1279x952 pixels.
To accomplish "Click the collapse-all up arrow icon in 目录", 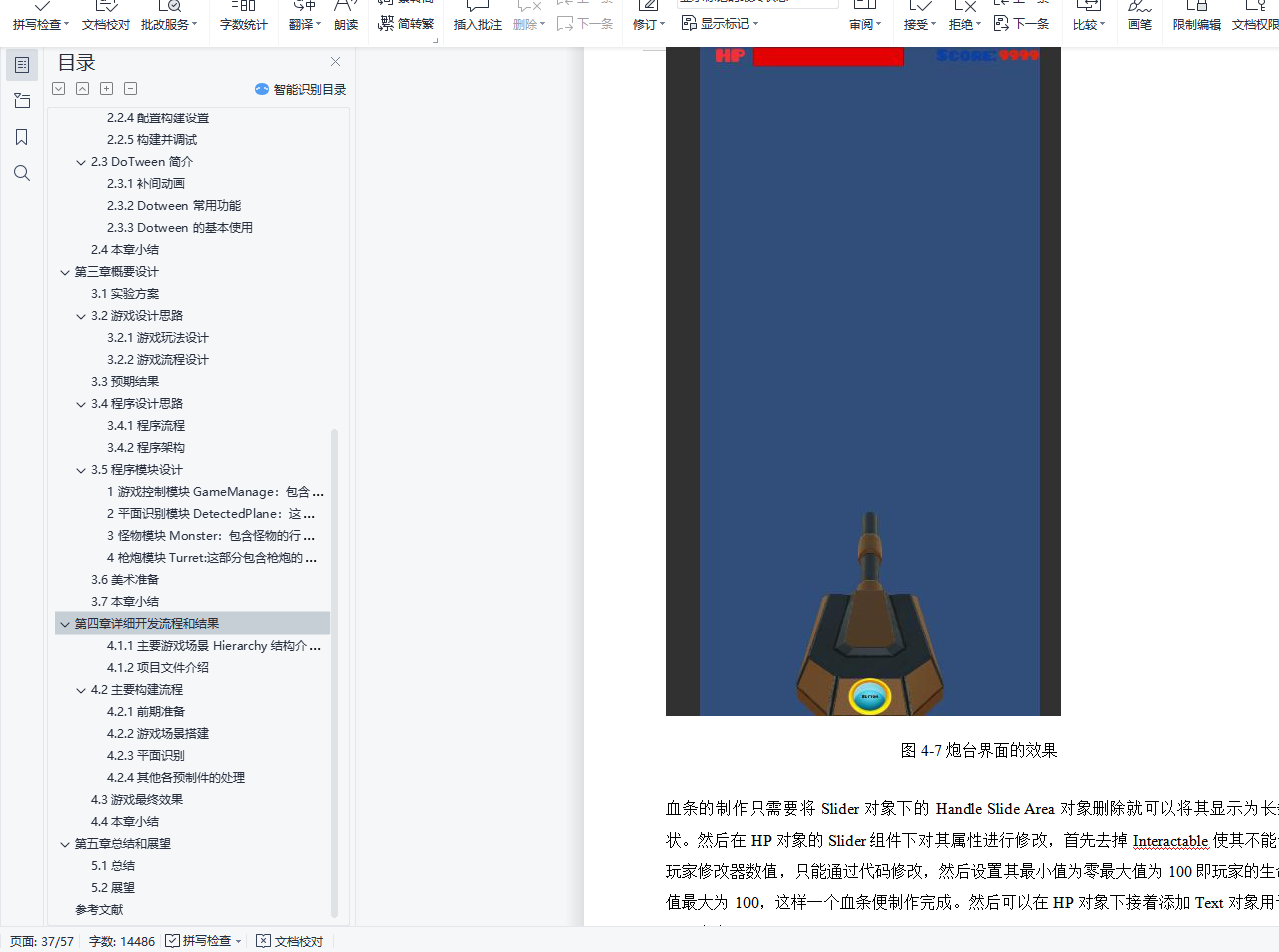I will (x=83, y=89).
